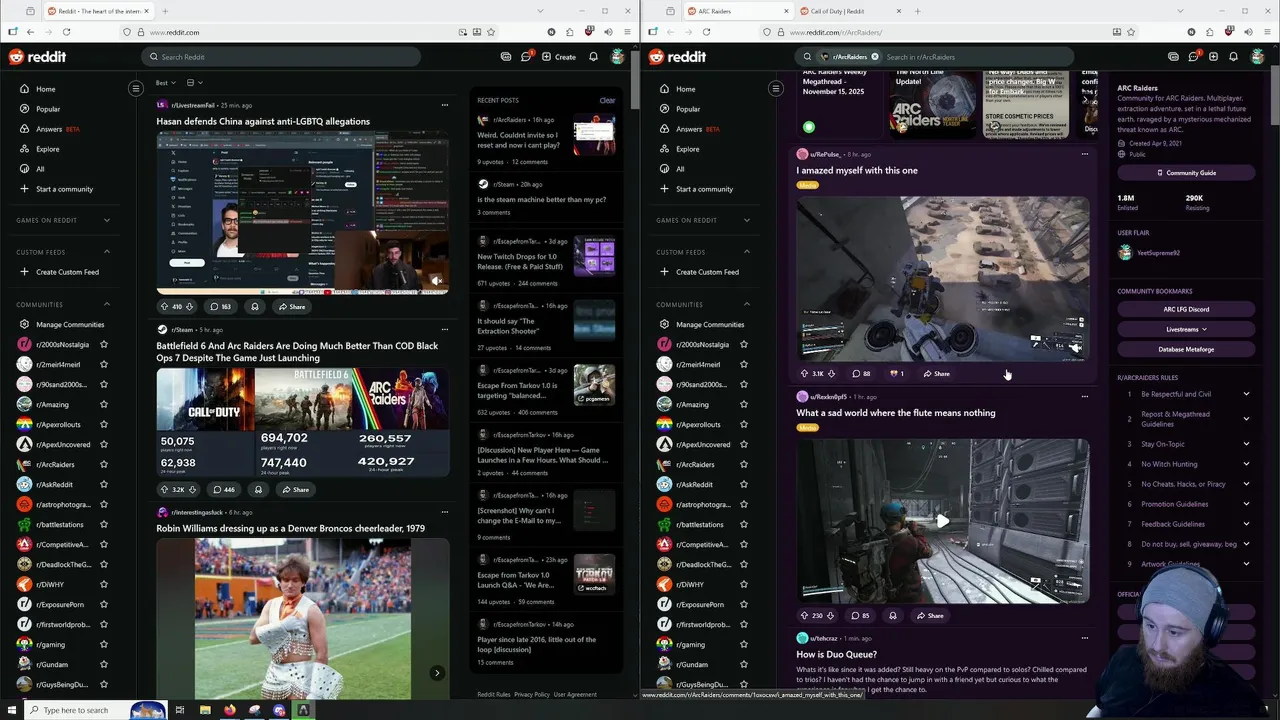The width and height of the screenshot is (1280, 720).
Task: Upvote 'I amazed myself with this one' post
Action: tap(804, 374)
